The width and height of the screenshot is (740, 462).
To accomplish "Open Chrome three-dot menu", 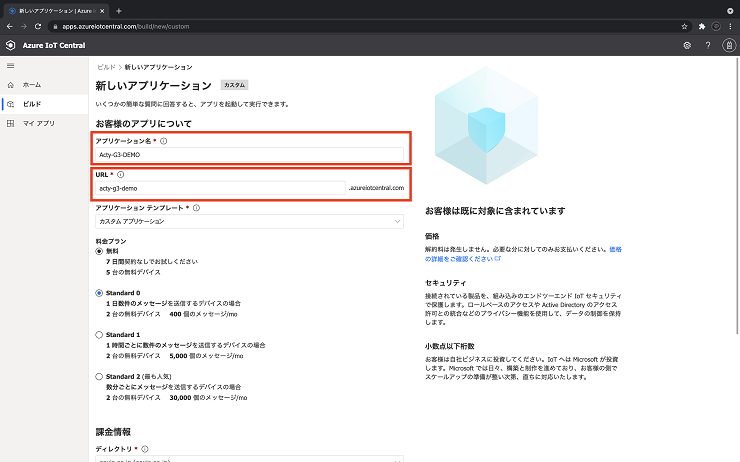I will 730,26.
